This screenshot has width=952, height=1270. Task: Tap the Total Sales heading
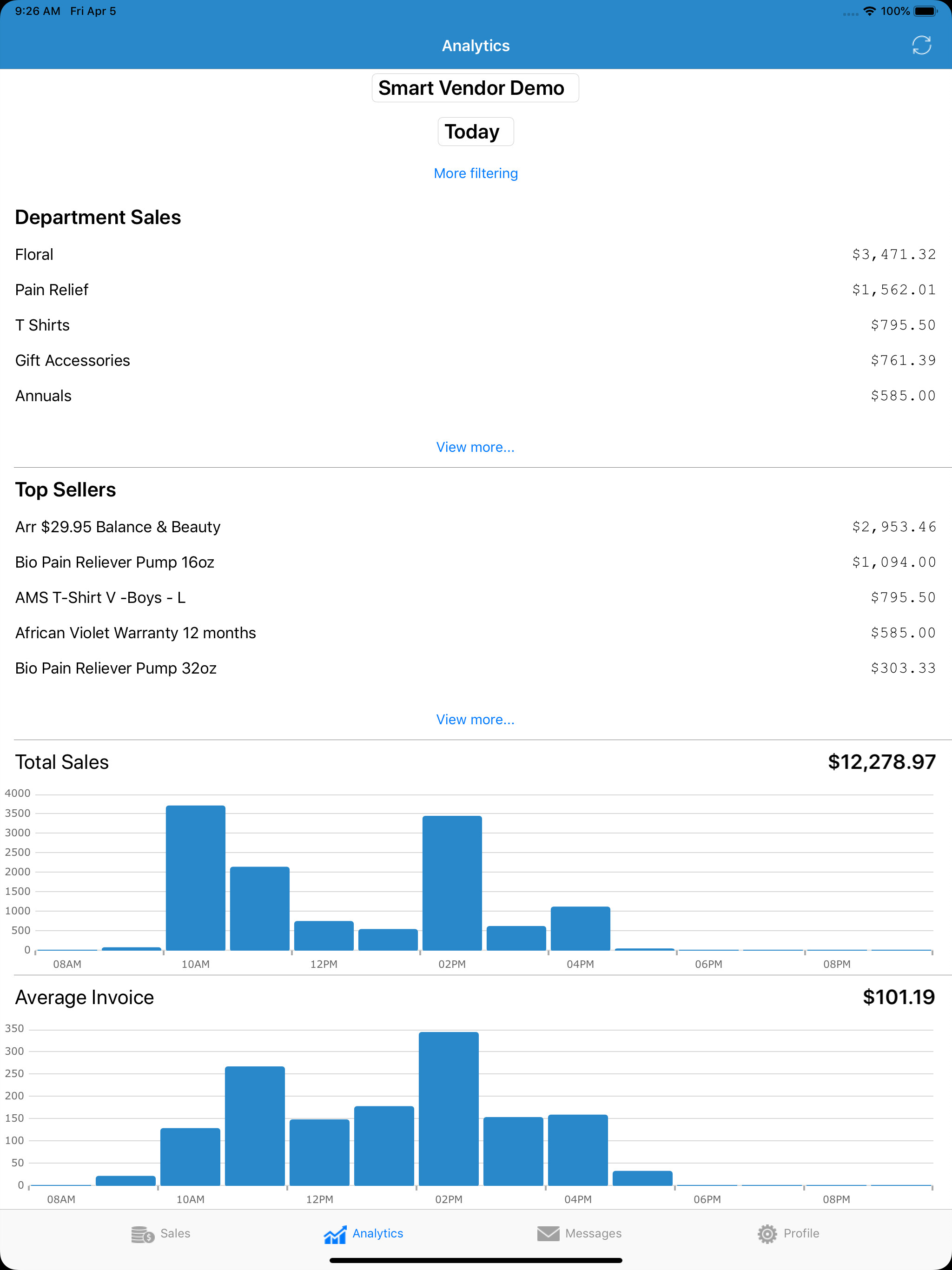click(x=62, y=762)
